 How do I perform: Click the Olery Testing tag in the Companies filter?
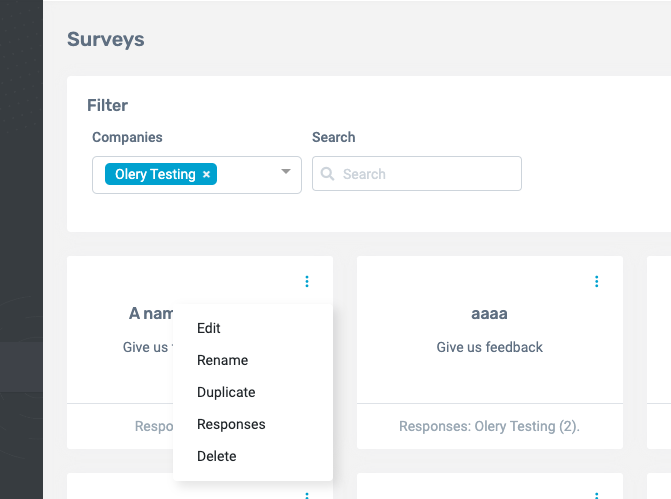pos(161,174)
